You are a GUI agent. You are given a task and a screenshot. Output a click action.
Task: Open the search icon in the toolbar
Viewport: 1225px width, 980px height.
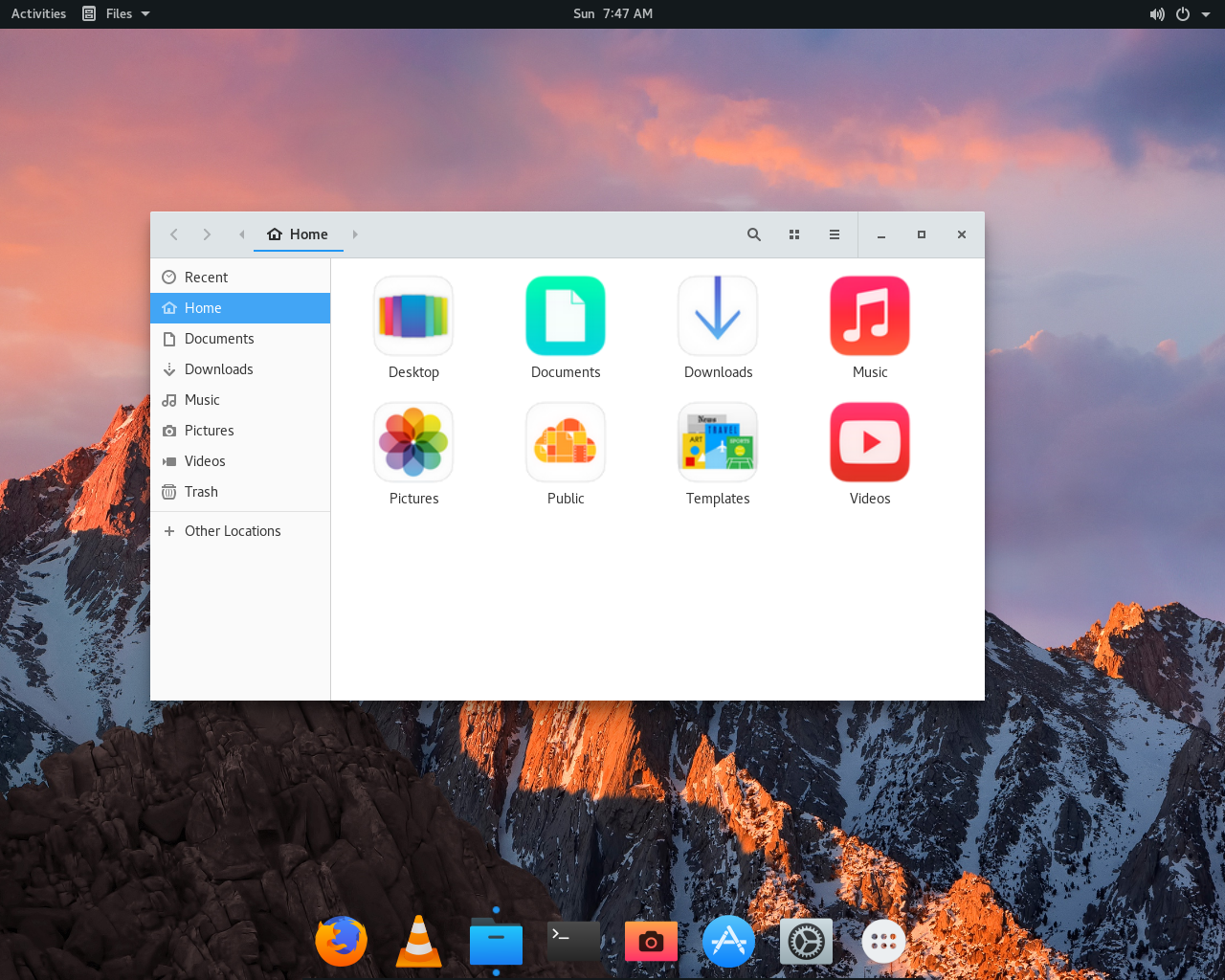tap(753, 234)
